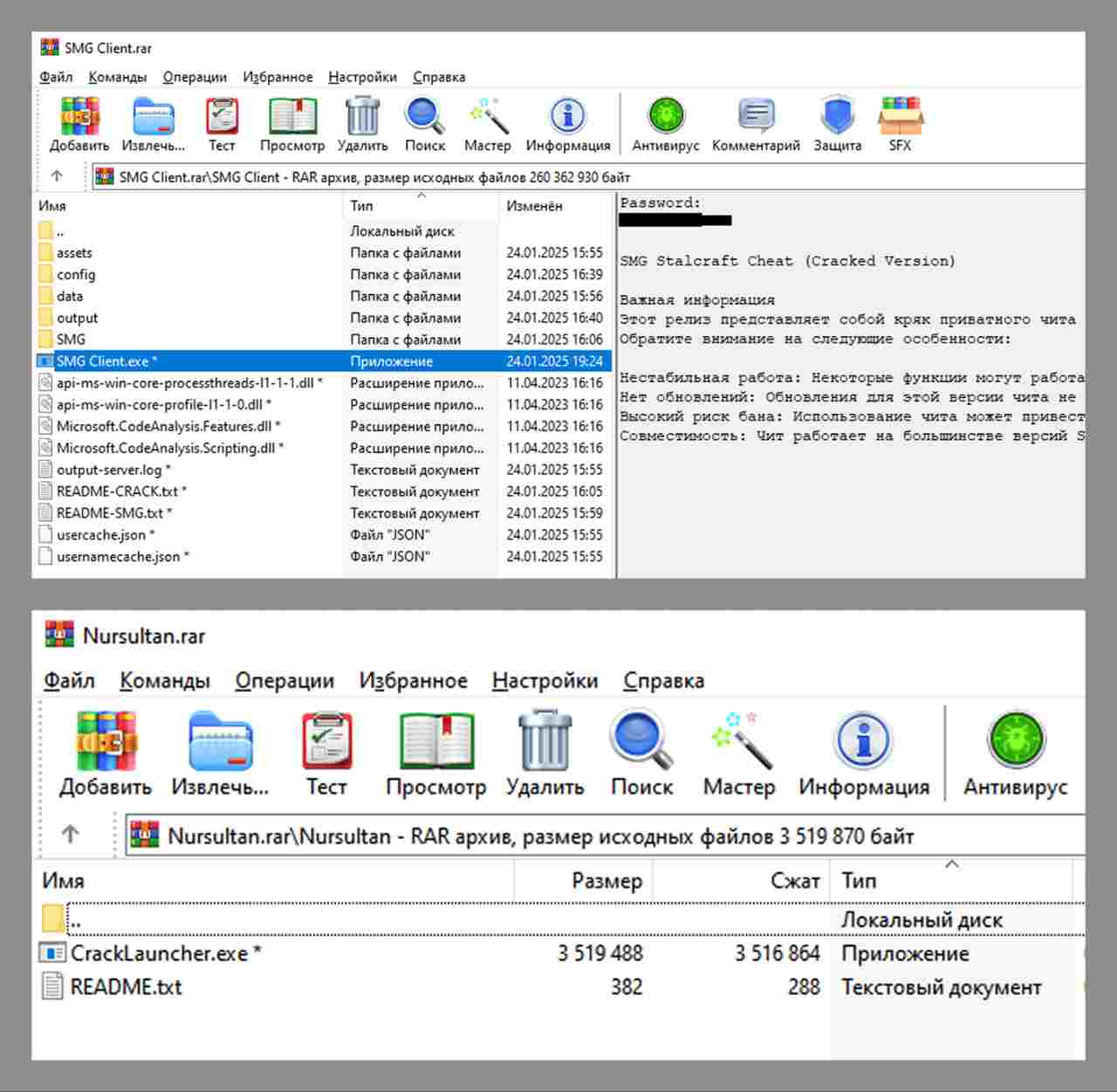Image resolution: width=1117 pixels, height=1092 pixels.
Task: Open Мастер wand icon in Nursultan.rar window
Action: 739,741
